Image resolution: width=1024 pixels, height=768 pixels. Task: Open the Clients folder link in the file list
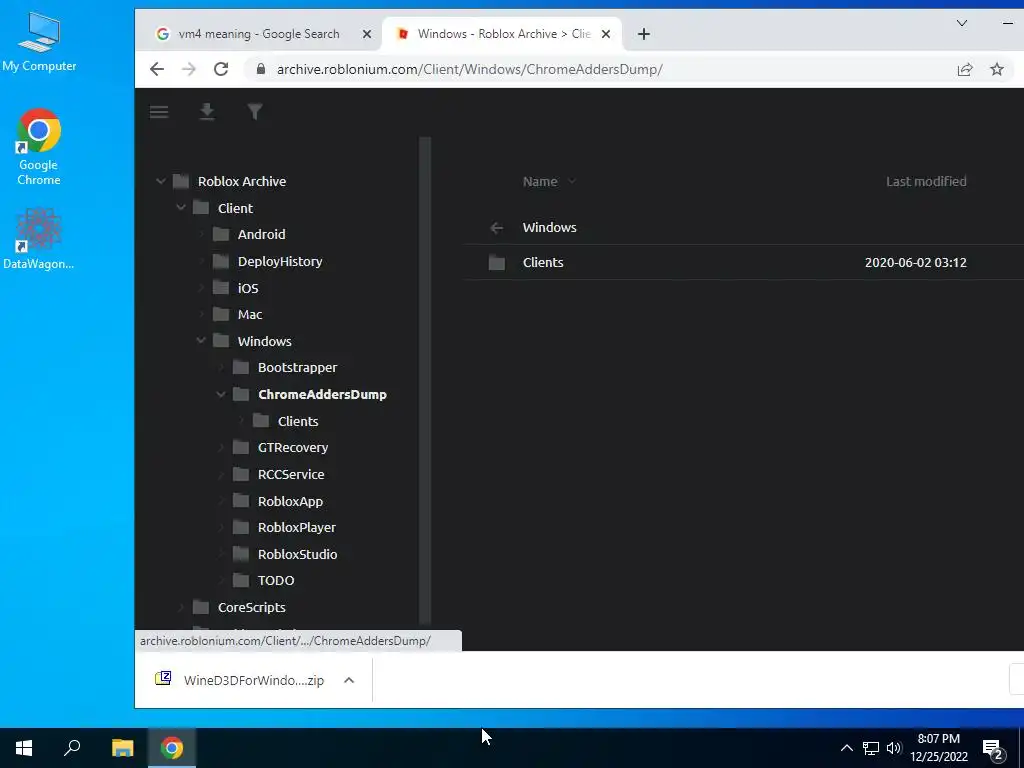click(x=543, y=263)
